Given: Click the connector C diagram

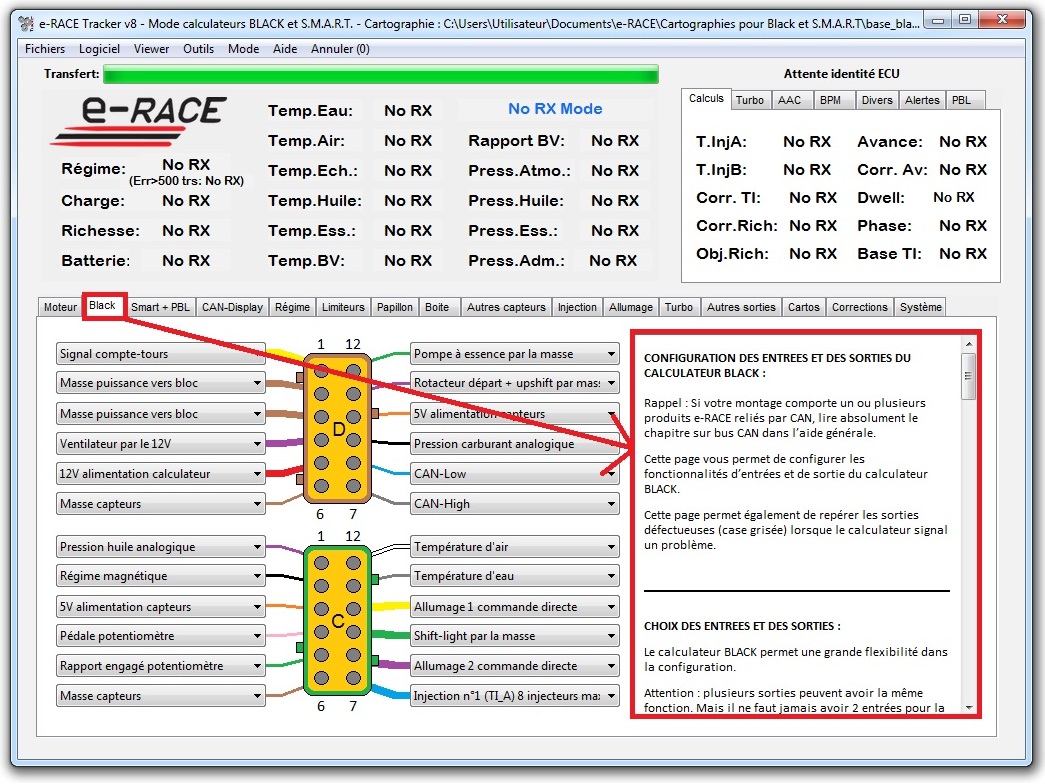Looking at the screenshot, I should 338,620.
